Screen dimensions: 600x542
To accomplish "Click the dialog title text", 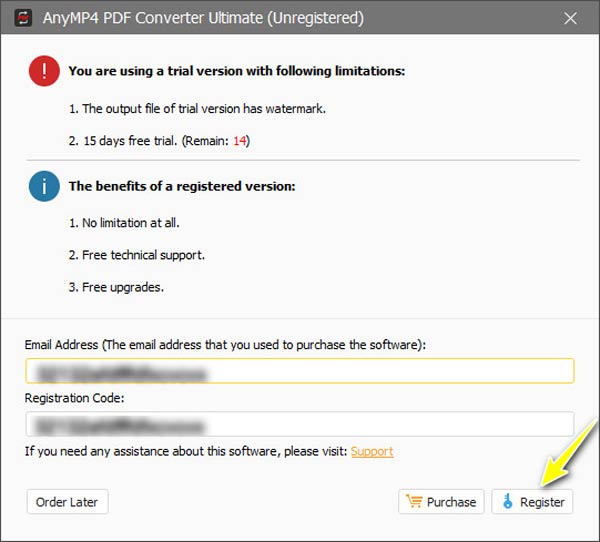I will [203, 18].
